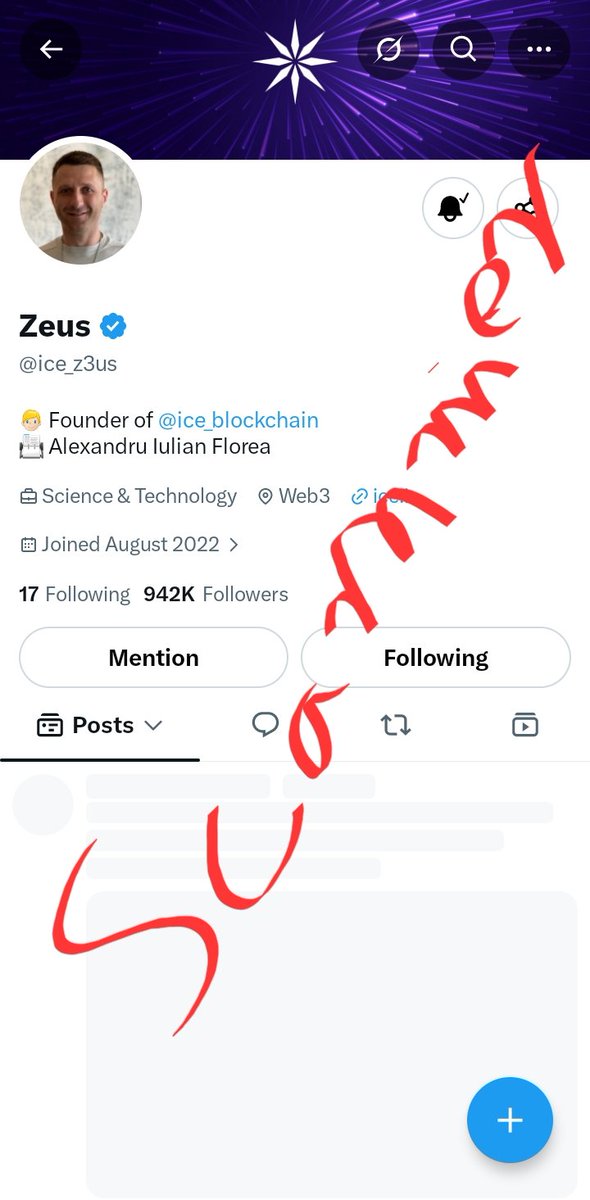Tap the back arrow icon
This screenshot has width=590, height=1200.
pyautogui.click(x=50, y=49)
